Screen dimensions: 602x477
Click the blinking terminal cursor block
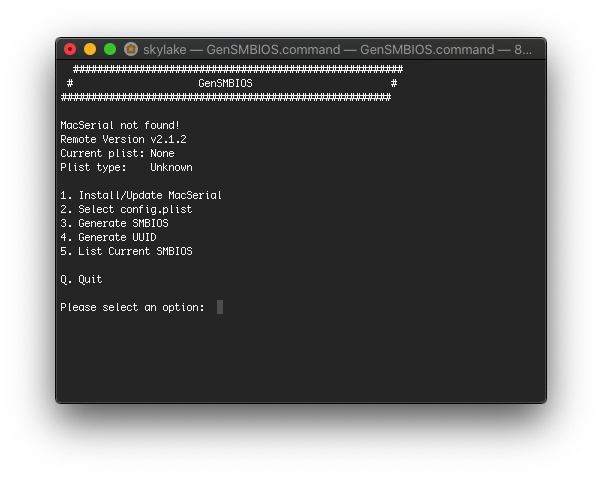point(220,307)
